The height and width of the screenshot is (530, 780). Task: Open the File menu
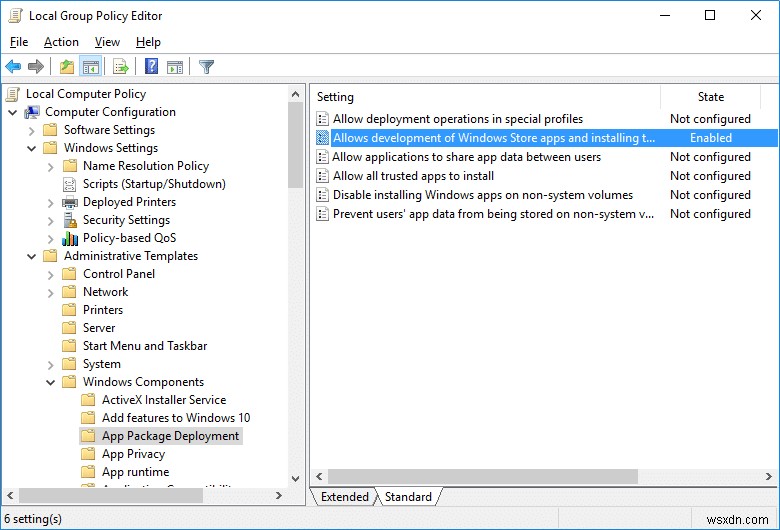pos(19,42)
